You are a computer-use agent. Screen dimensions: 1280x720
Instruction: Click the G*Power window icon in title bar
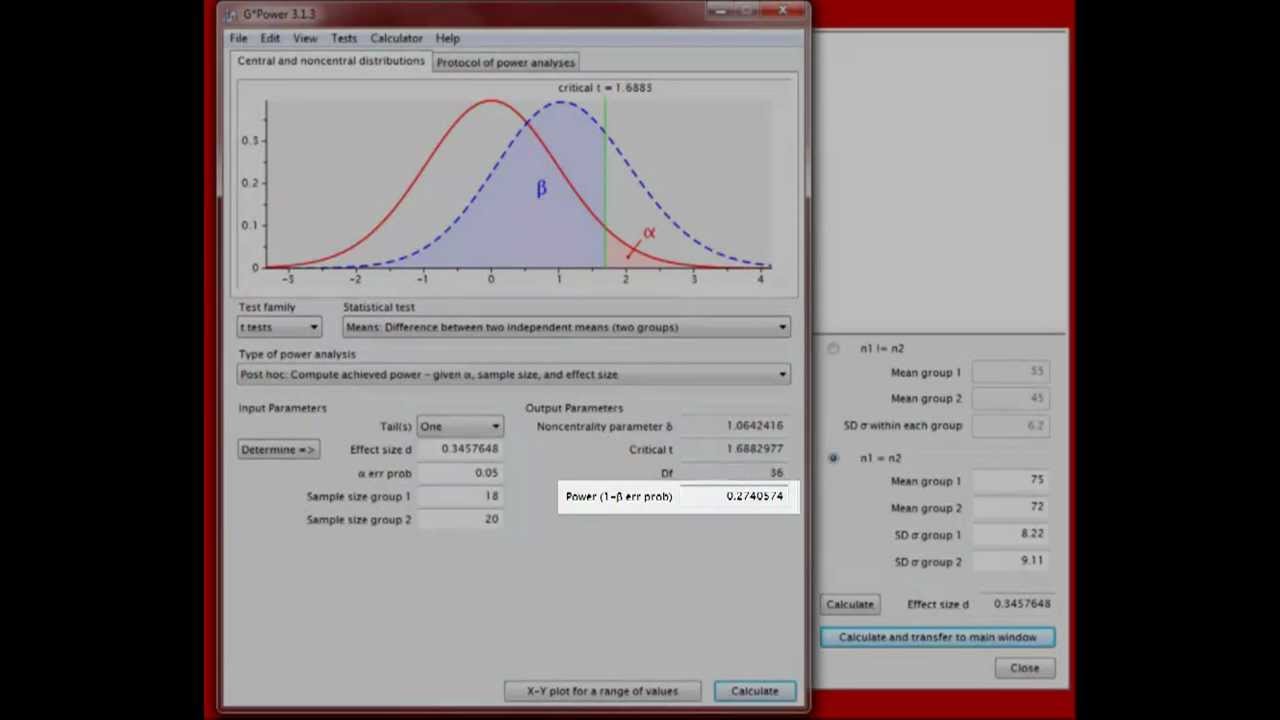[x=231, y=14]
